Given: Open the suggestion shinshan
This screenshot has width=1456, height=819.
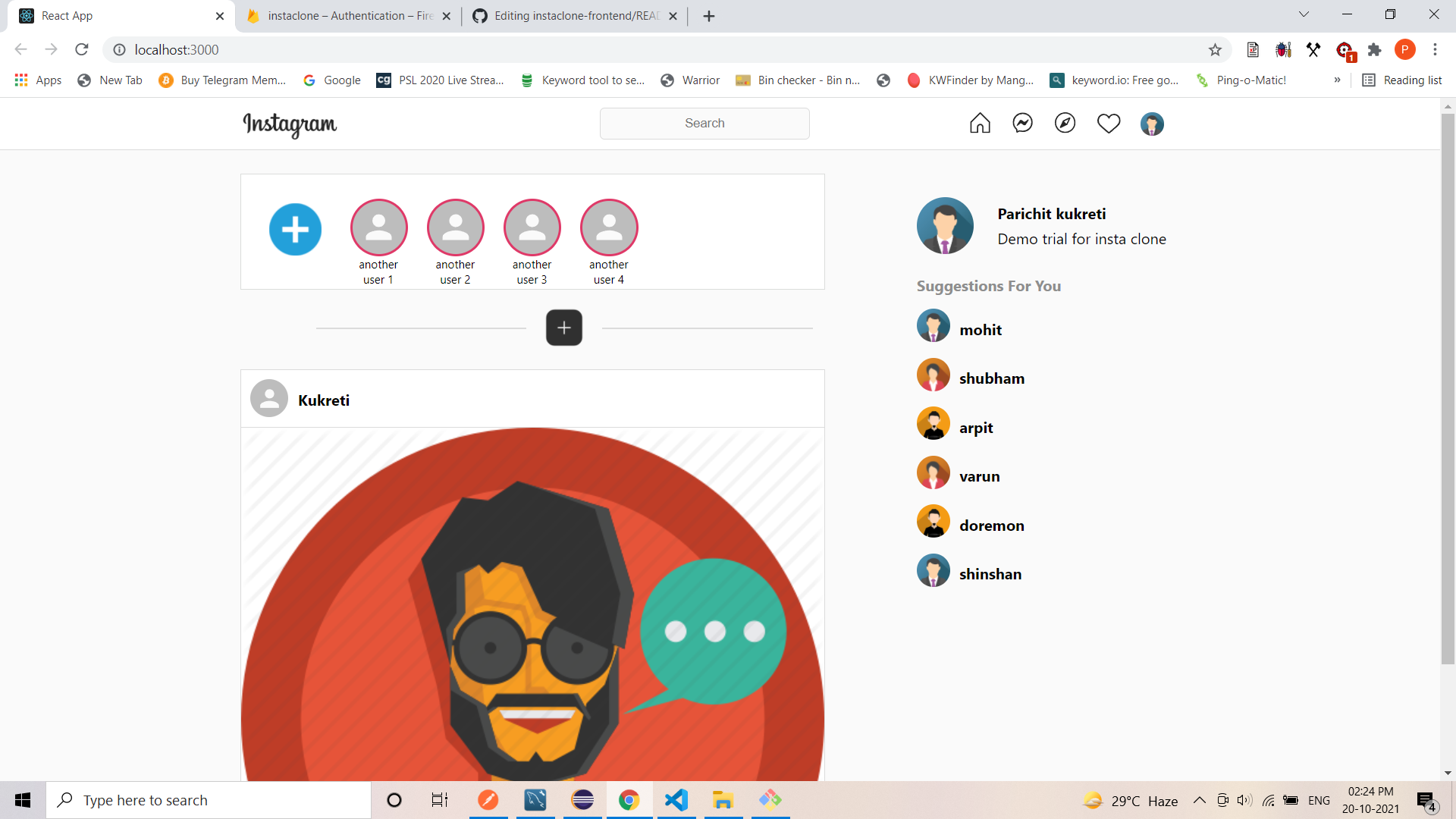Looking at the screenshot, I should coord(990,574).
